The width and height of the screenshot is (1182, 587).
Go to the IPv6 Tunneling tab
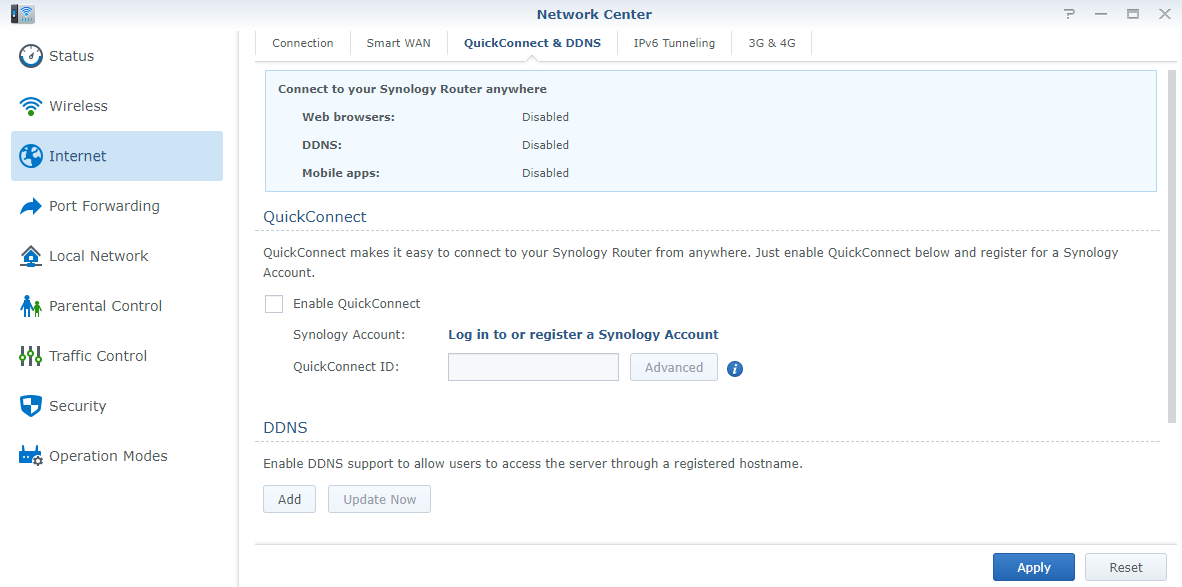[x=674, y=43]
